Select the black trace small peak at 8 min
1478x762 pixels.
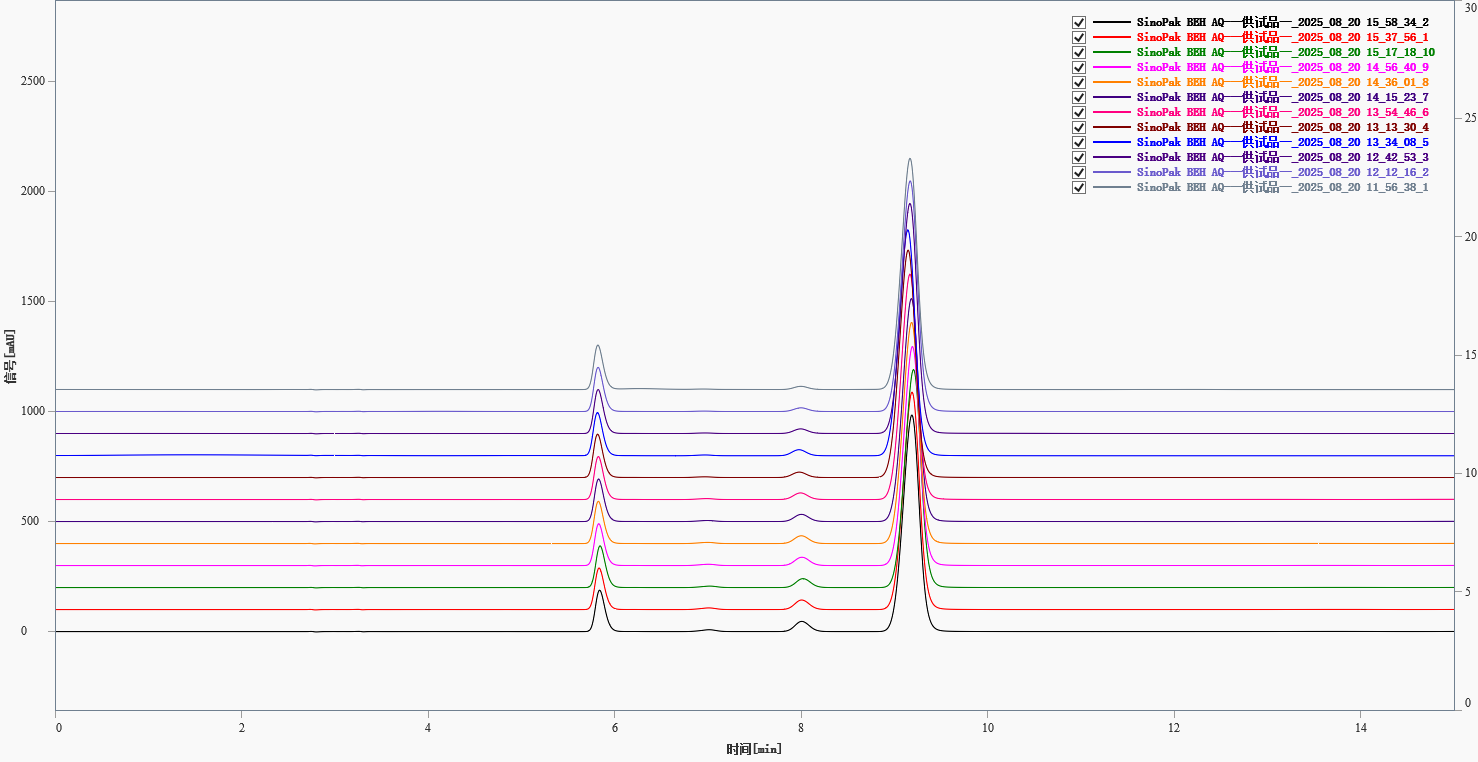click(x=802, y=622)
